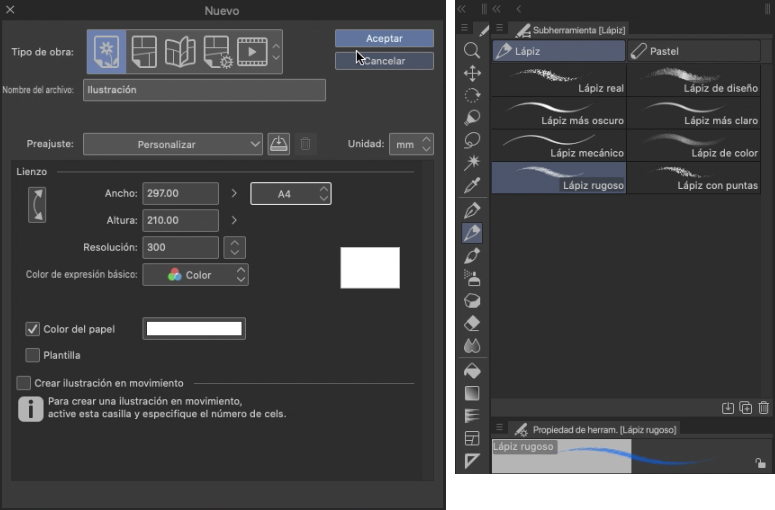
Task: Expand the A4 paper size dropdown
Action: (290, 193)
